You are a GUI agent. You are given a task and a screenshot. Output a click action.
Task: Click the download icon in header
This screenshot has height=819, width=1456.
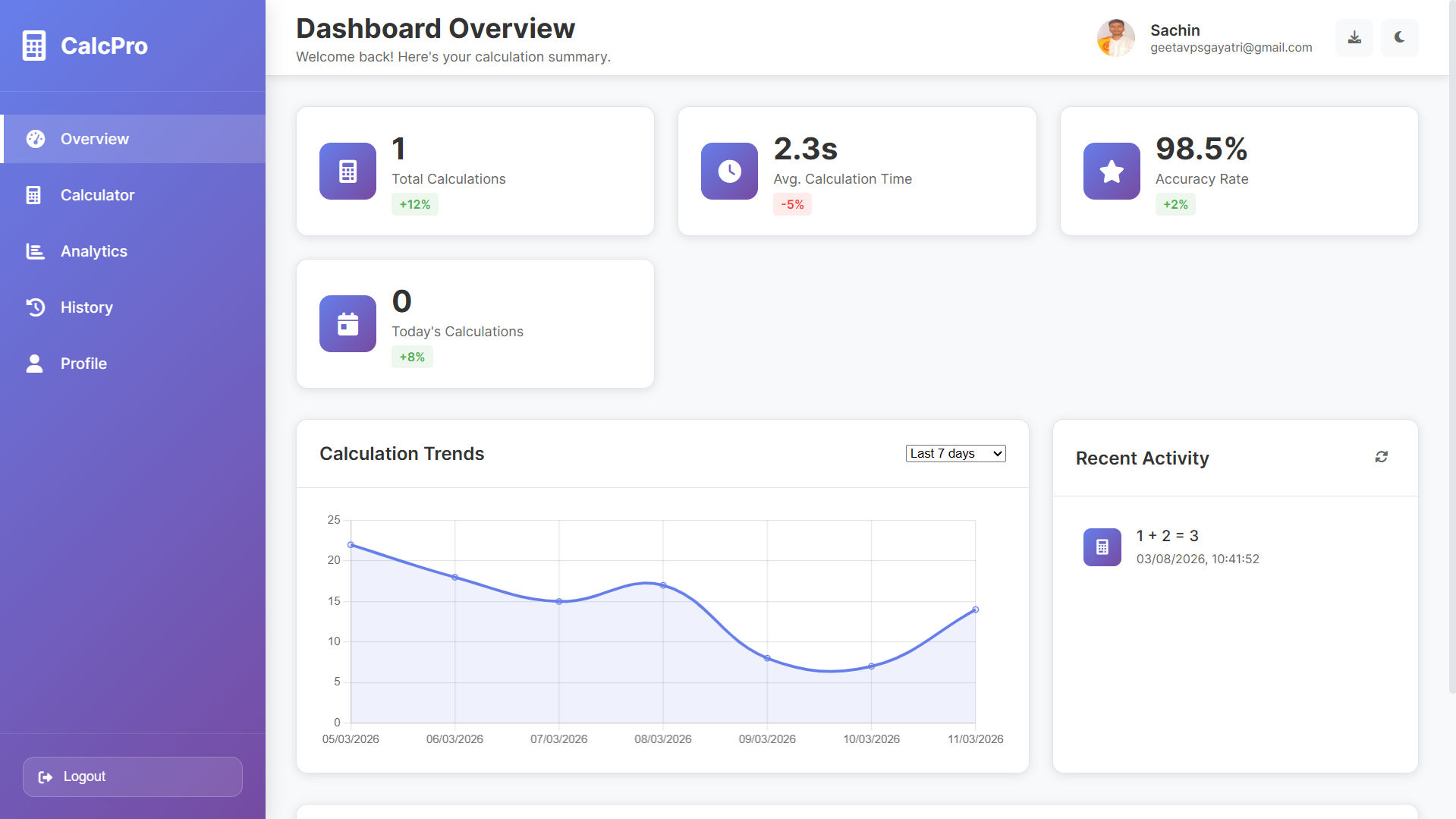click(x=1354, y=38)
